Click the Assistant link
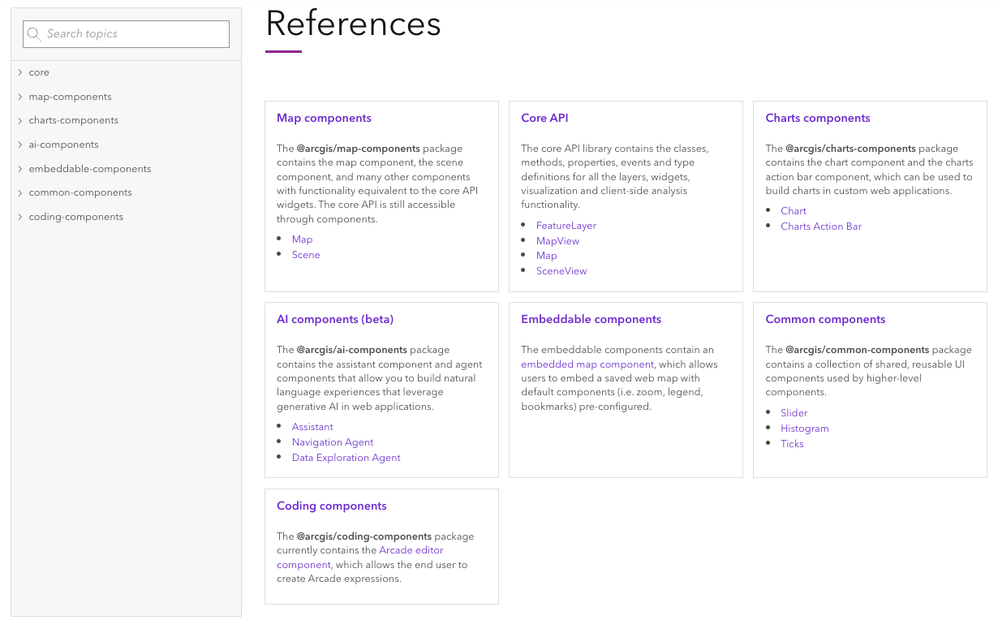 point(313,426)
